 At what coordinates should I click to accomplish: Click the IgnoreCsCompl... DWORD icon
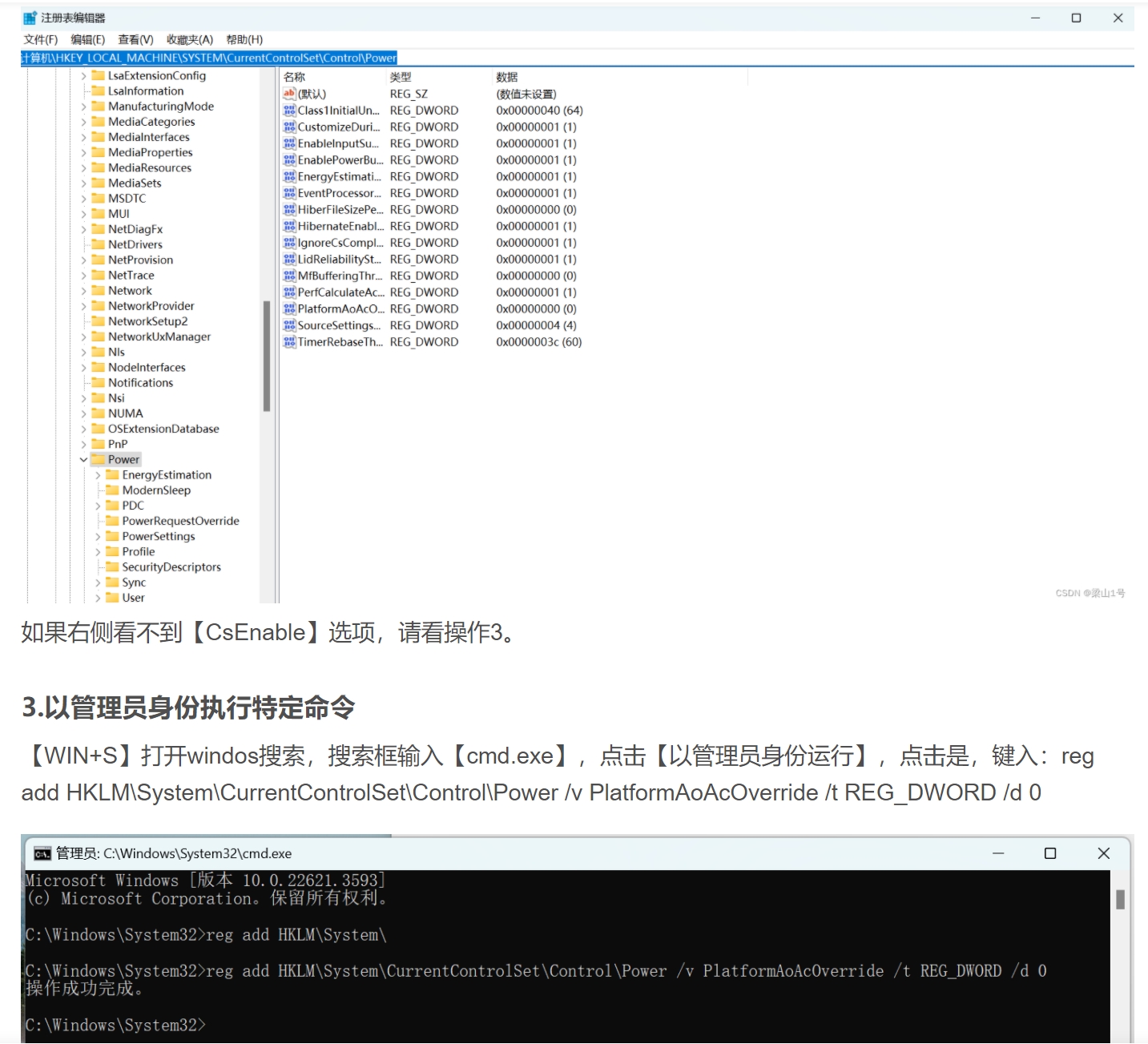coord(289,243)
